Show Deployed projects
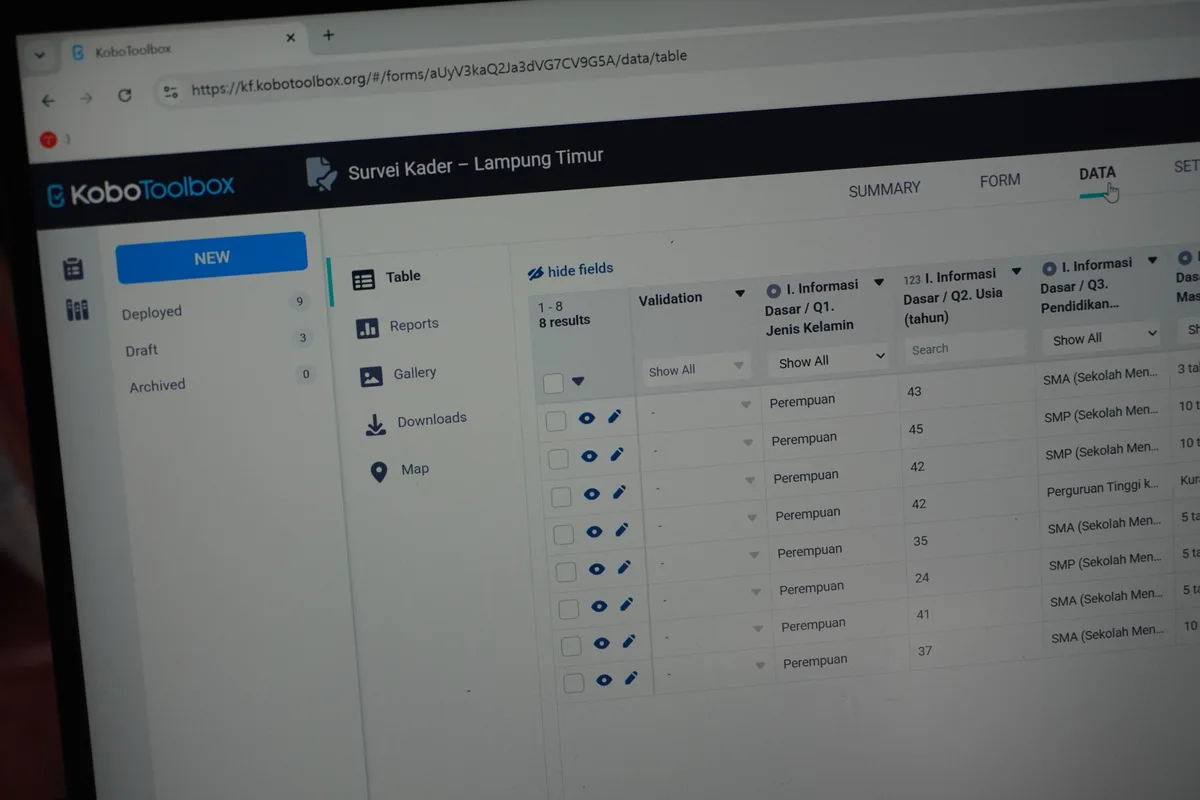Image resolution: width=1200 pixels, height=800 pixels. click(x=152, y=313)
